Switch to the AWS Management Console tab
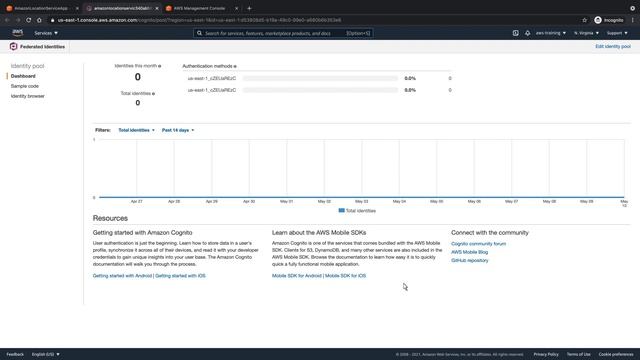Screen dimensions: 640x360 click(199, 8)
